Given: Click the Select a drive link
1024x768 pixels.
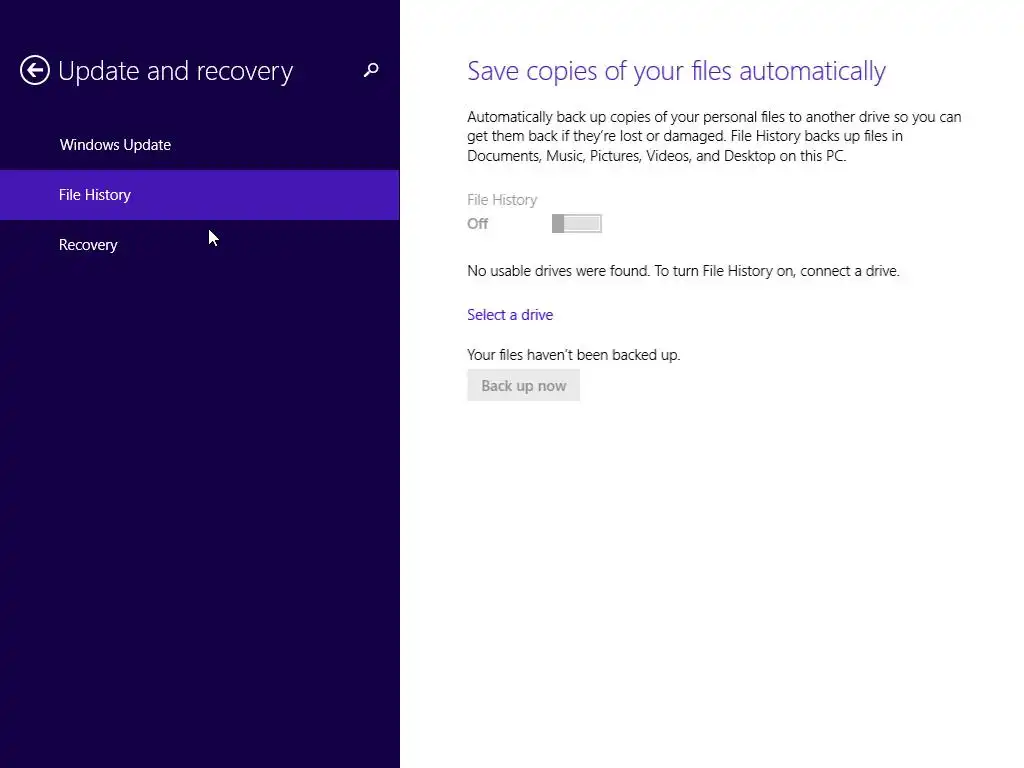Looking at the screenshot, I should pos(510,315).
